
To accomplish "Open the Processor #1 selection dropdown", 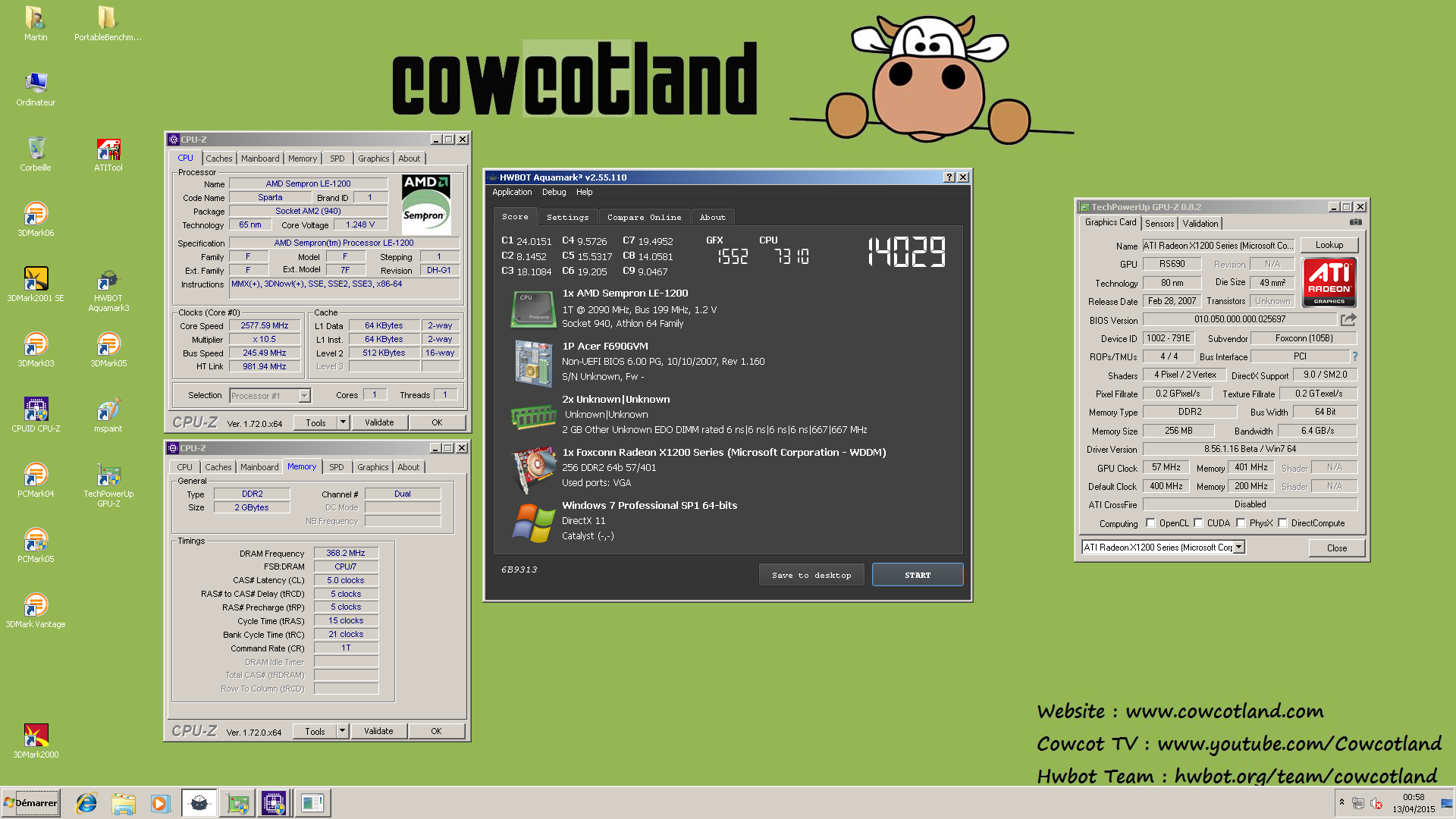I will [x=304, y=396].
